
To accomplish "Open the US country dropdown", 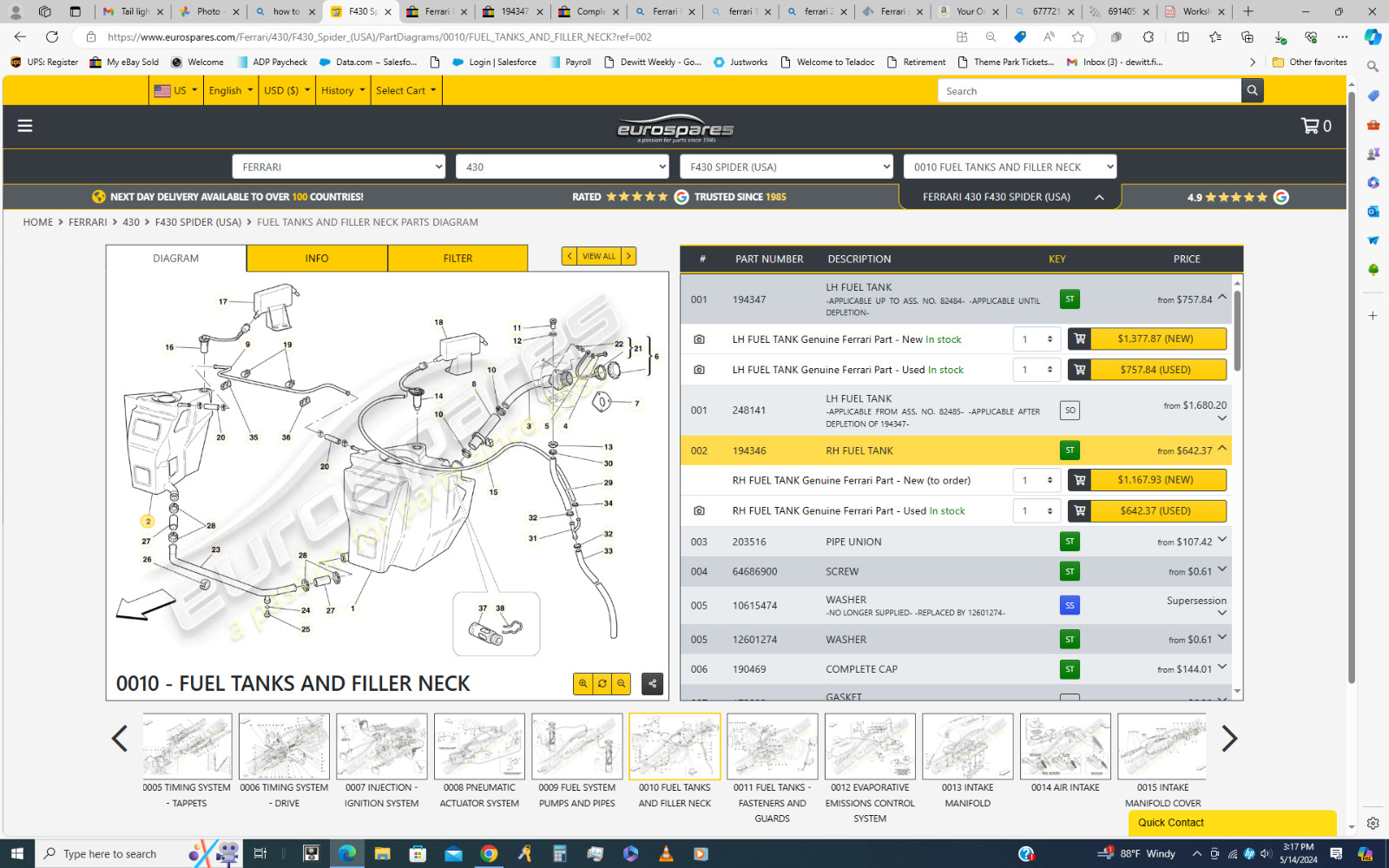I will (x=175, y=90).
